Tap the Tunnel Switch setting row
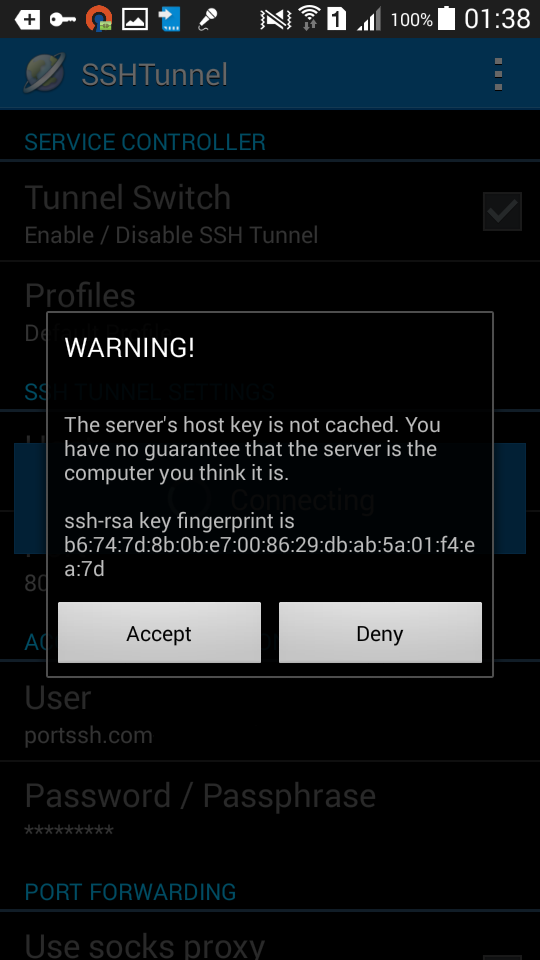The width and height of the screenshot is (540, 960). [270, 211]
